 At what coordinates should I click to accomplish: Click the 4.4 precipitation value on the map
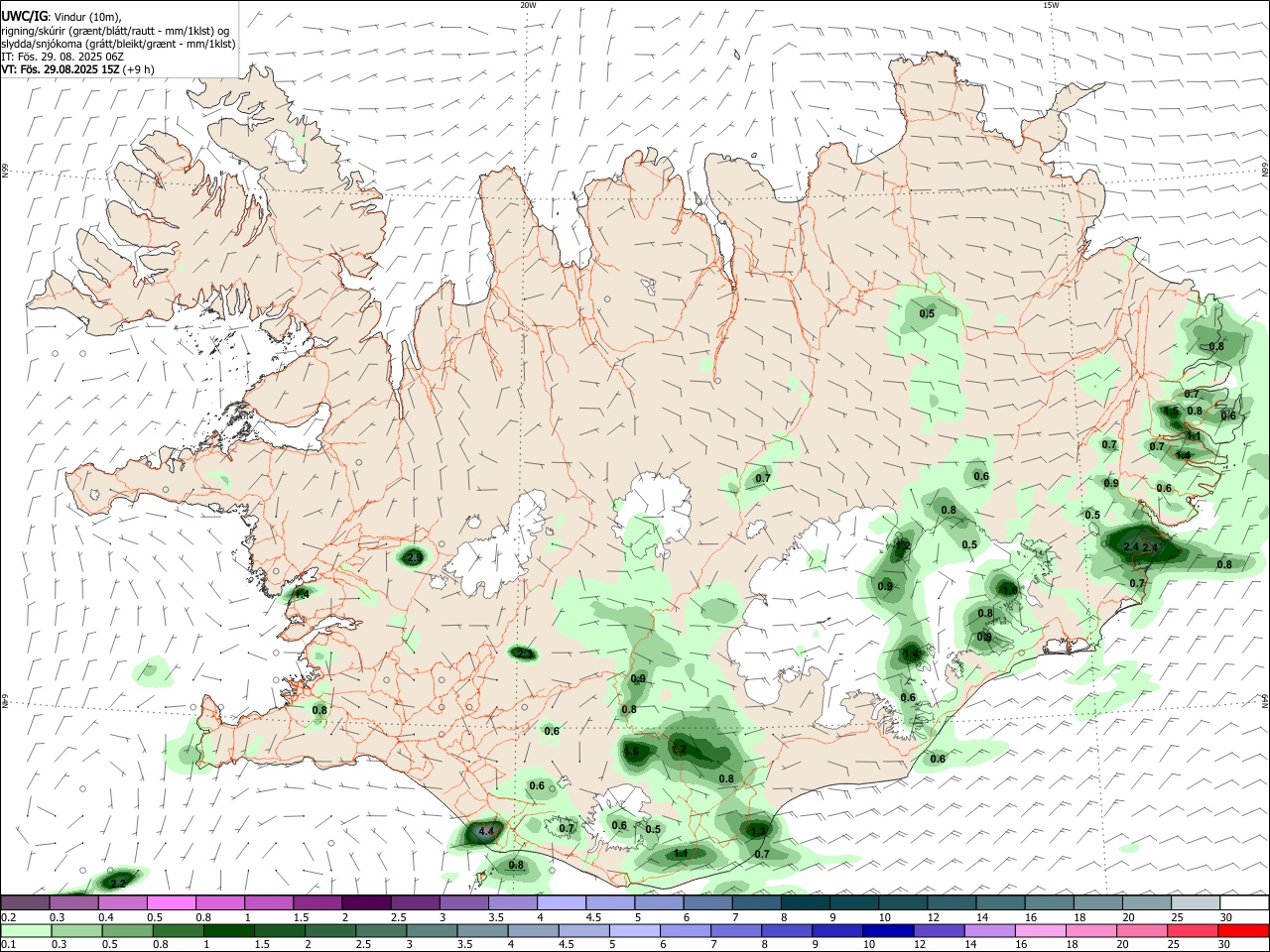485,831
